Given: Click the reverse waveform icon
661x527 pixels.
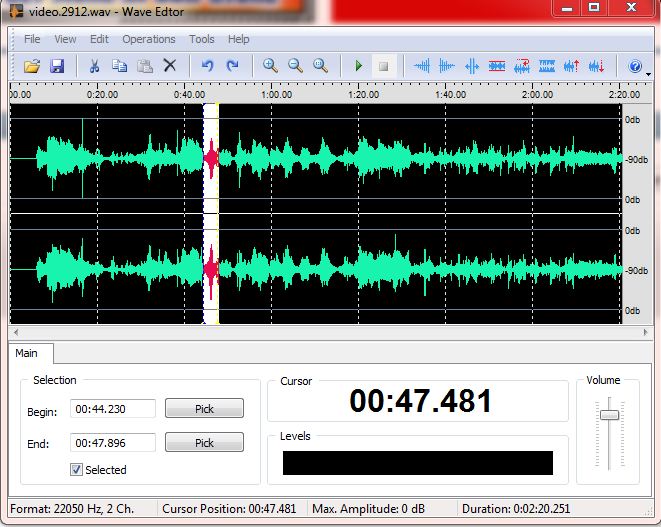Looking at the screenshot, I should (522, 66).
